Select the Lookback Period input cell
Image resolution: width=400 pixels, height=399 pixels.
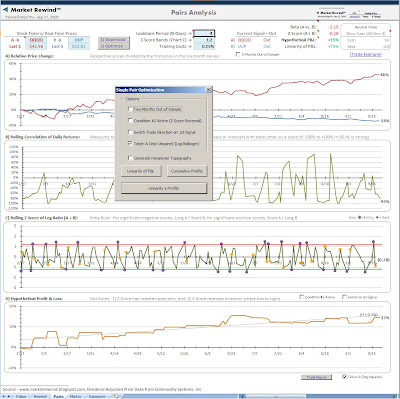[x=204, y=33]
